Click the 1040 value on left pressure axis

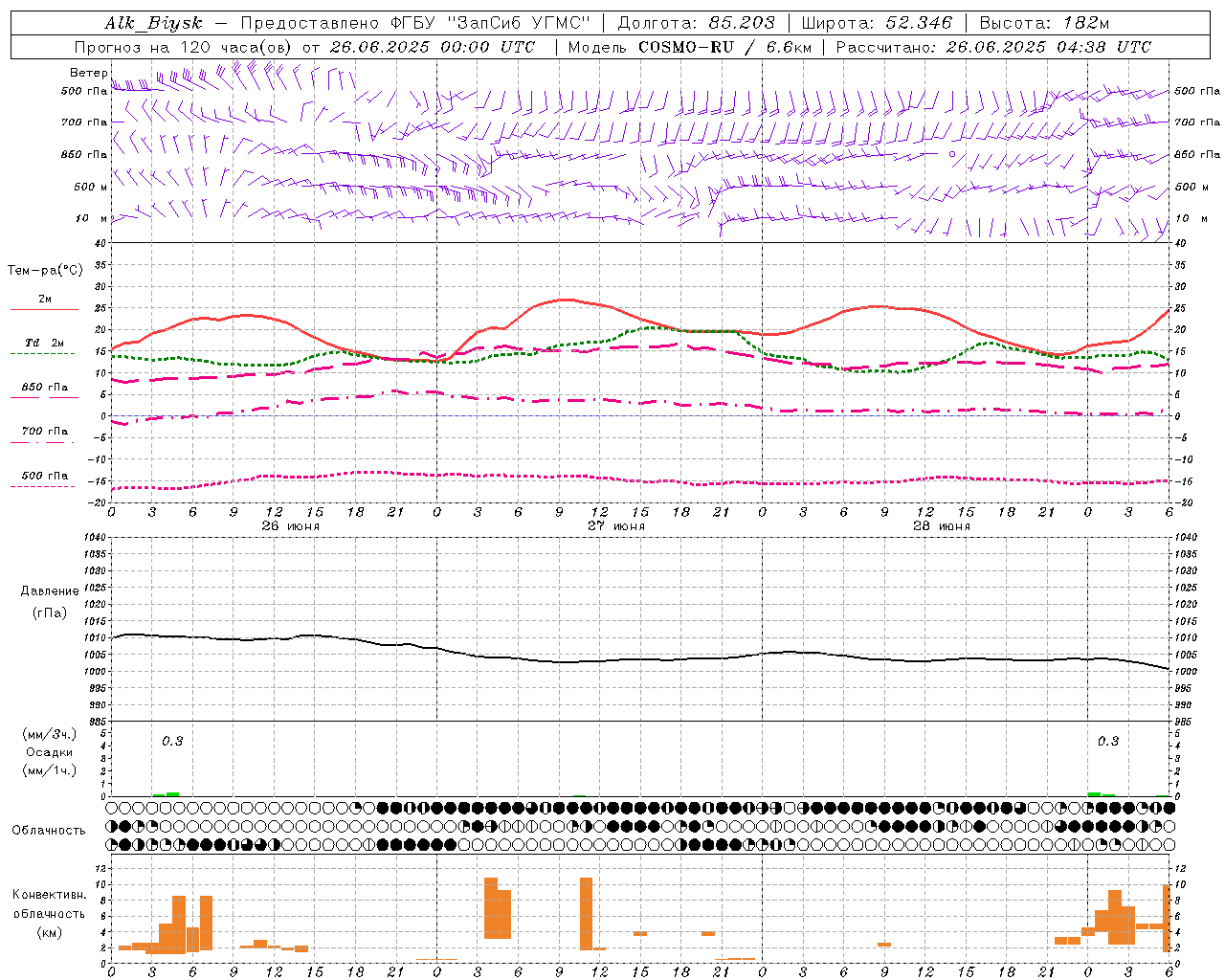(96, 537)
